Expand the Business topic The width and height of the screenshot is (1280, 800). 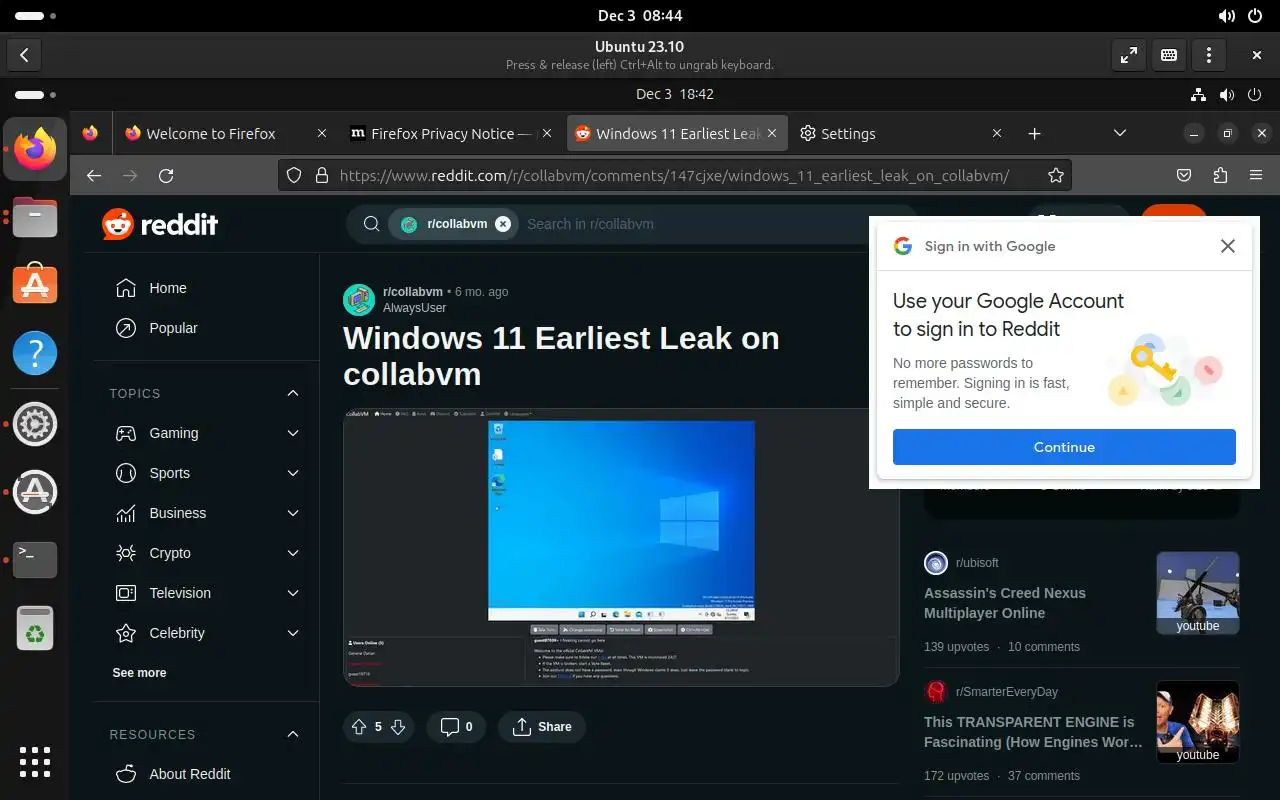(293, 513)
